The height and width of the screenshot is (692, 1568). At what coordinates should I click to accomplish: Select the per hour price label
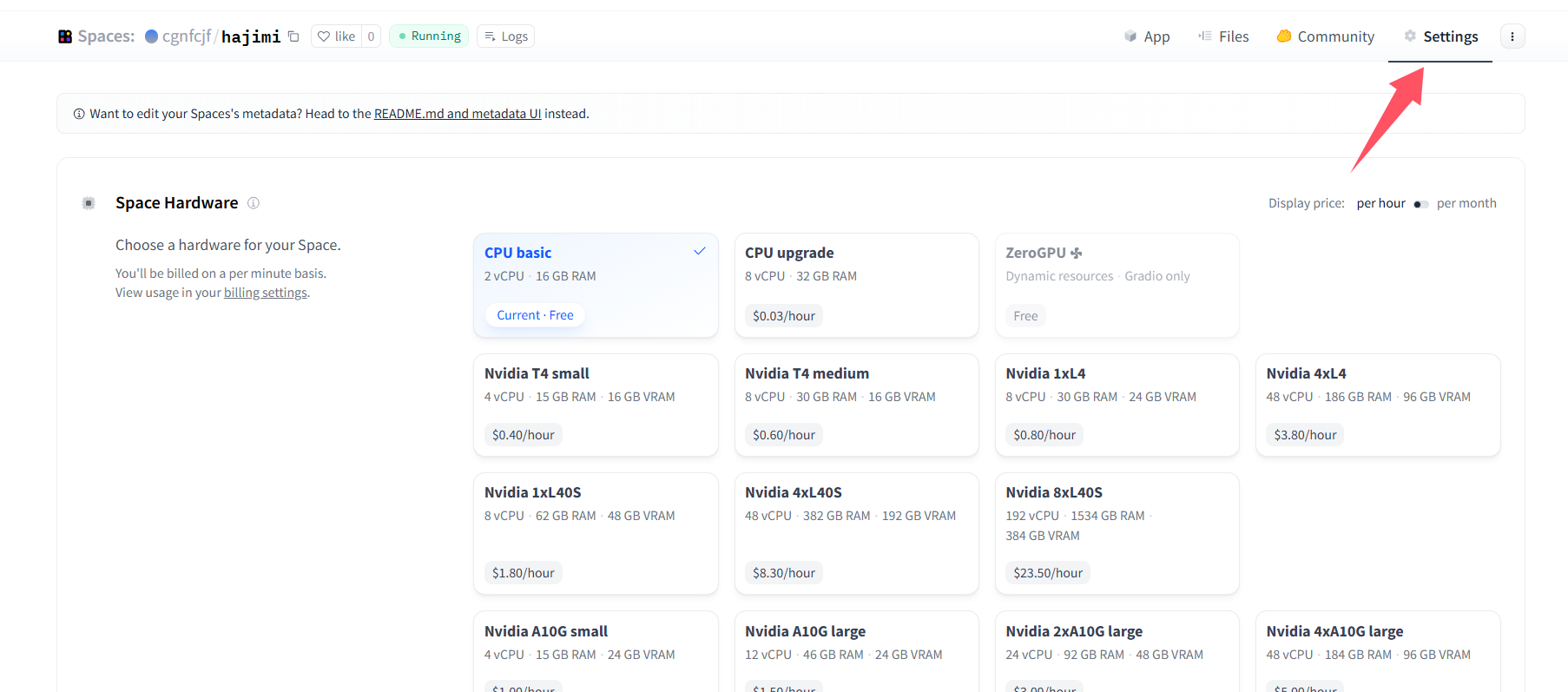1380,203
